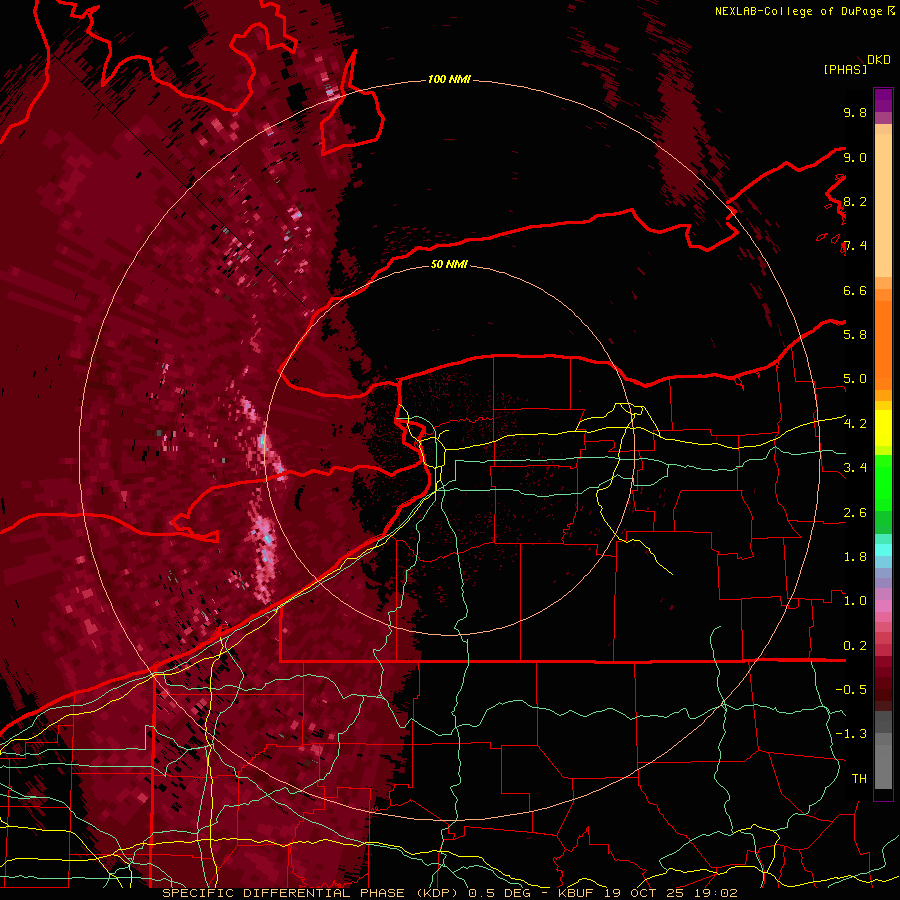Screen dimensions: 900x900
Task: Select the 2.6 scale value
Action: [855, 512]
